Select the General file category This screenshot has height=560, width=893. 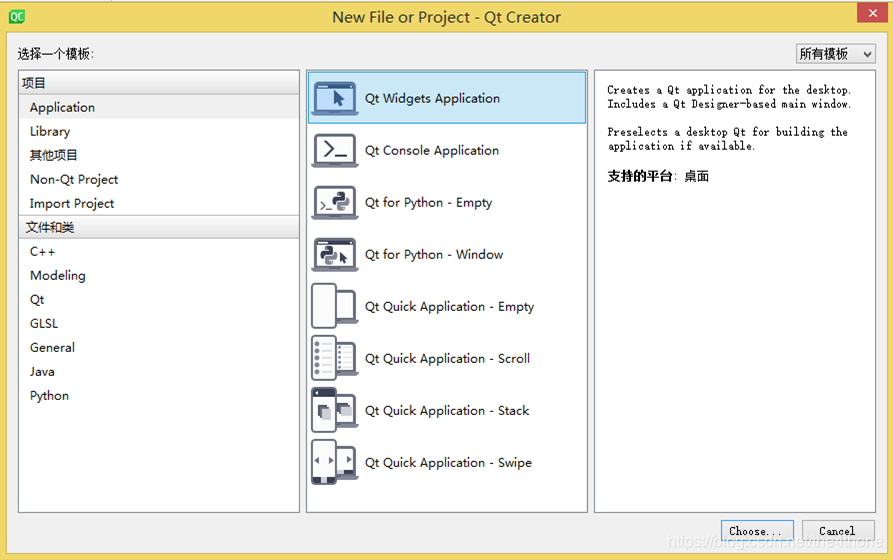click(159, 347)
